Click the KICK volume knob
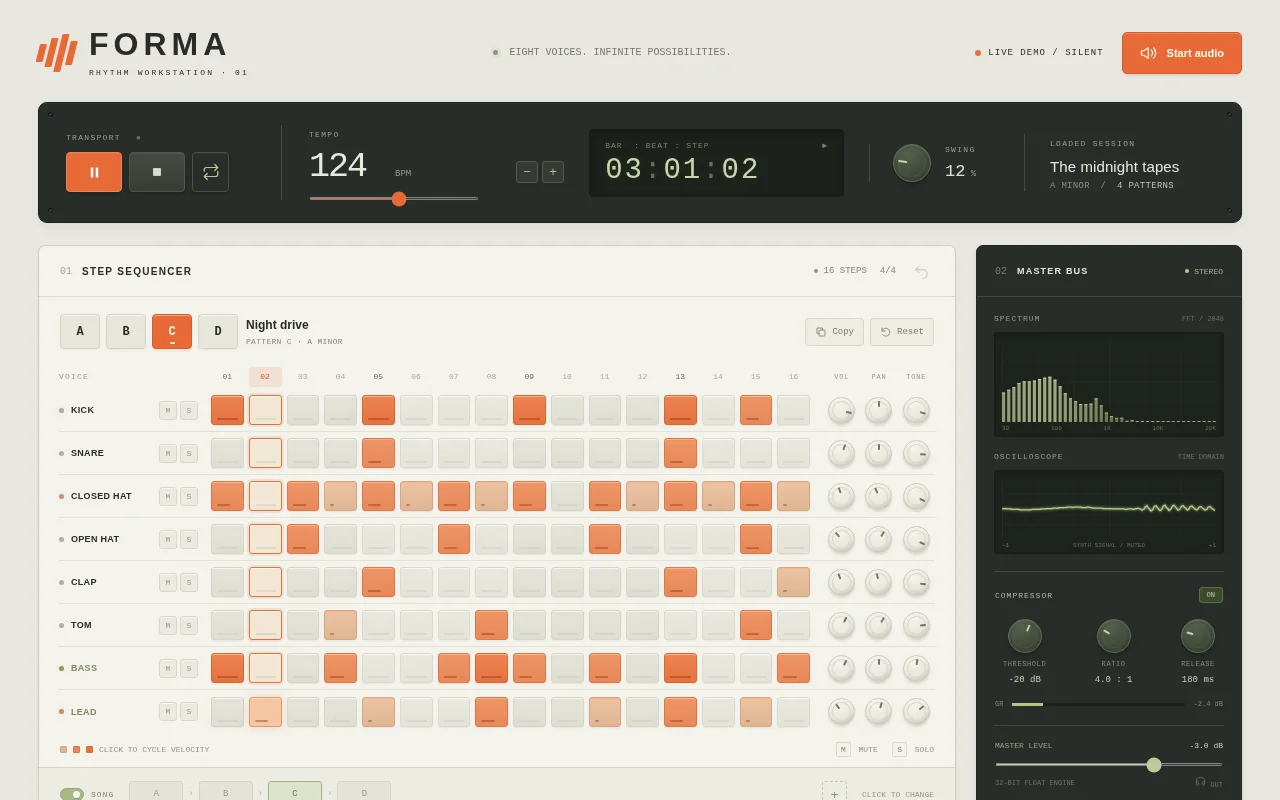This screenshot has height=800, width=1280. click(x=841, y=410)
